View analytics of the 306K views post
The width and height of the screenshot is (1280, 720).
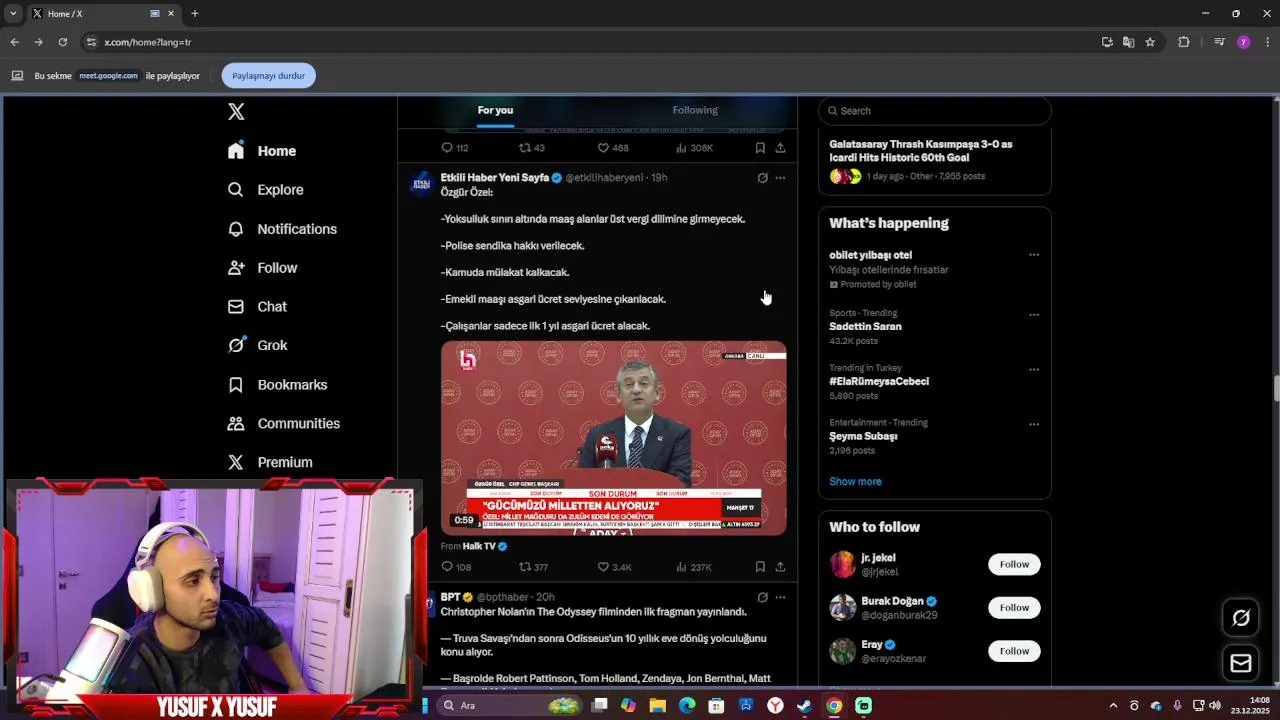[x=694, y=148]
